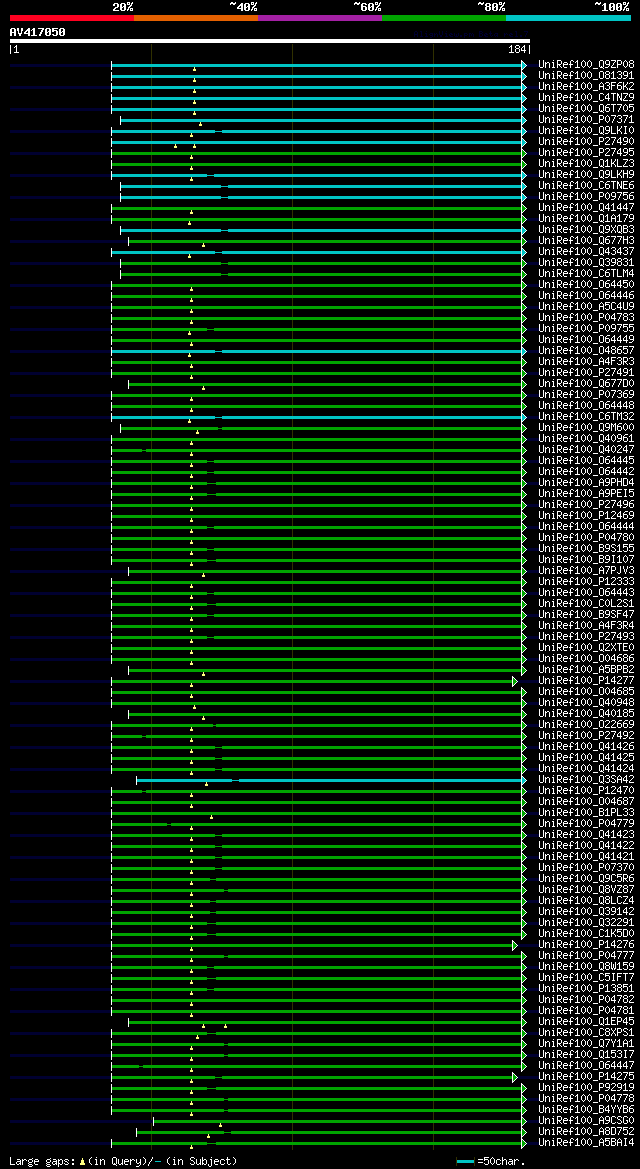The width and height of the screenshot is (640, 1169).
Task: Select the UniRef100_Q3SA42 label
Action: (x=586, y=780)
